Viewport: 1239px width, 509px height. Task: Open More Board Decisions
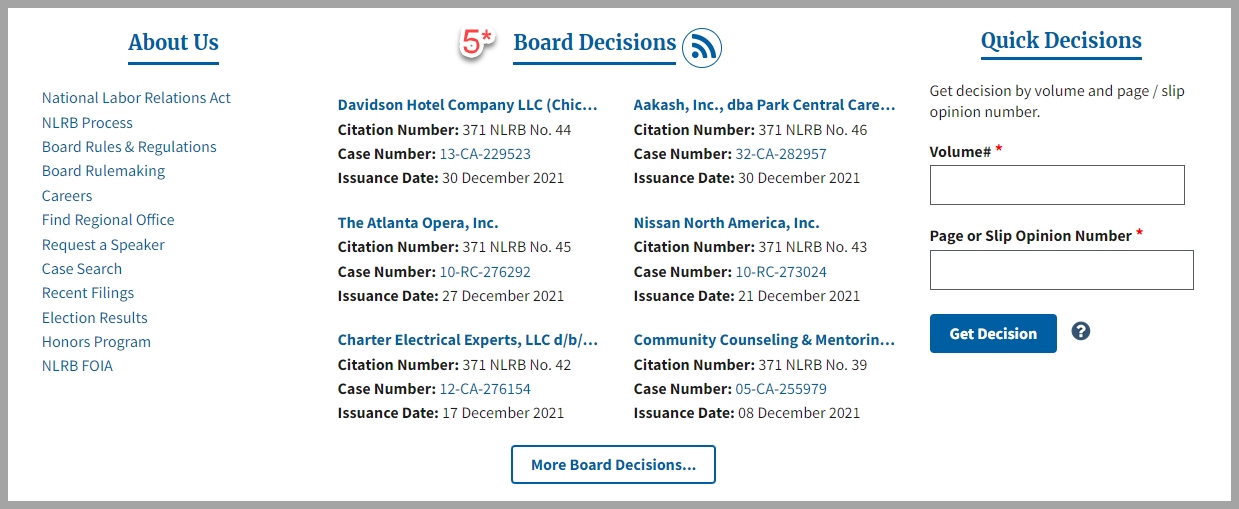613,465
